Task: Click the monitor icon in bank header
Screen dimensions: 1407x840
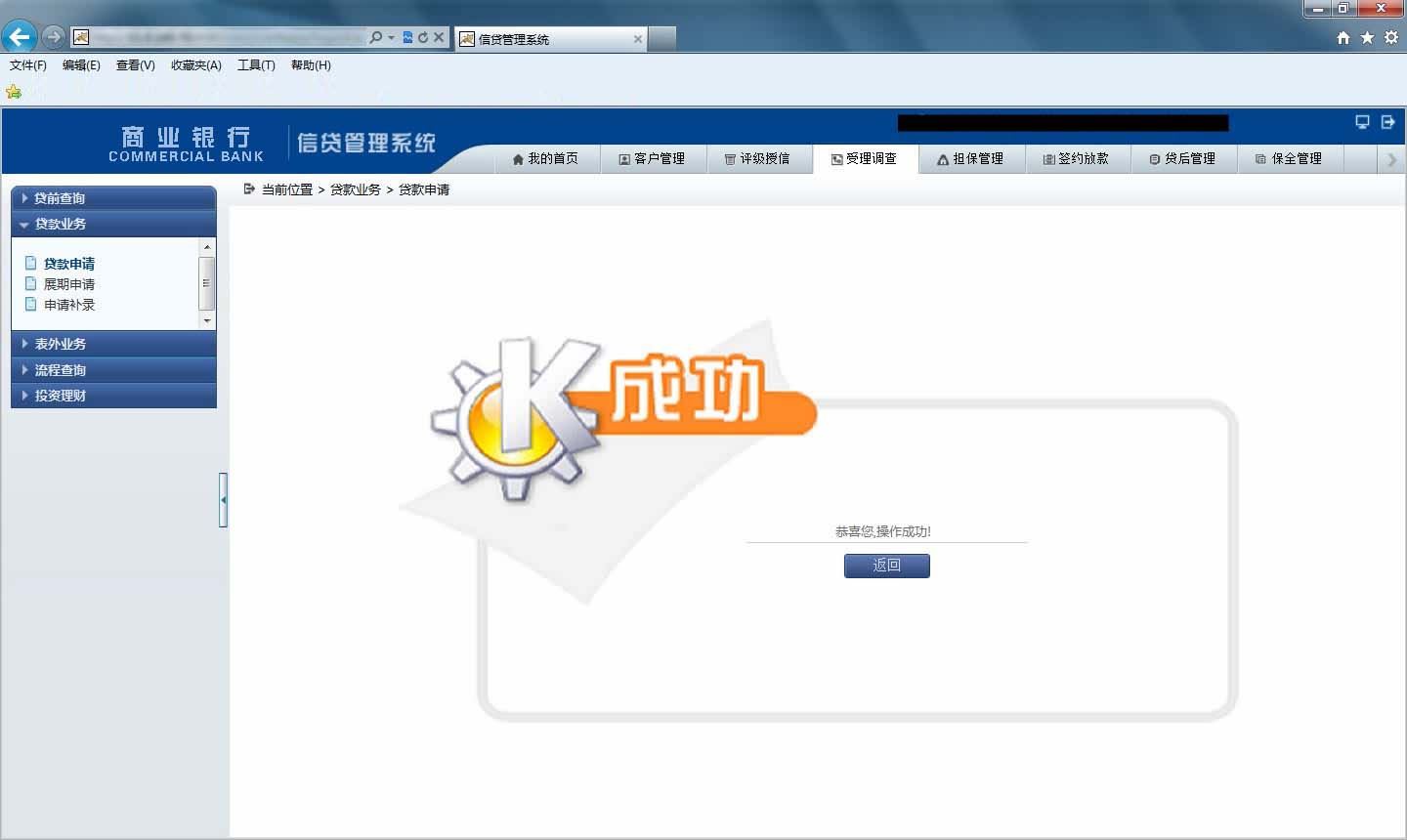Action: point(1362,121)
